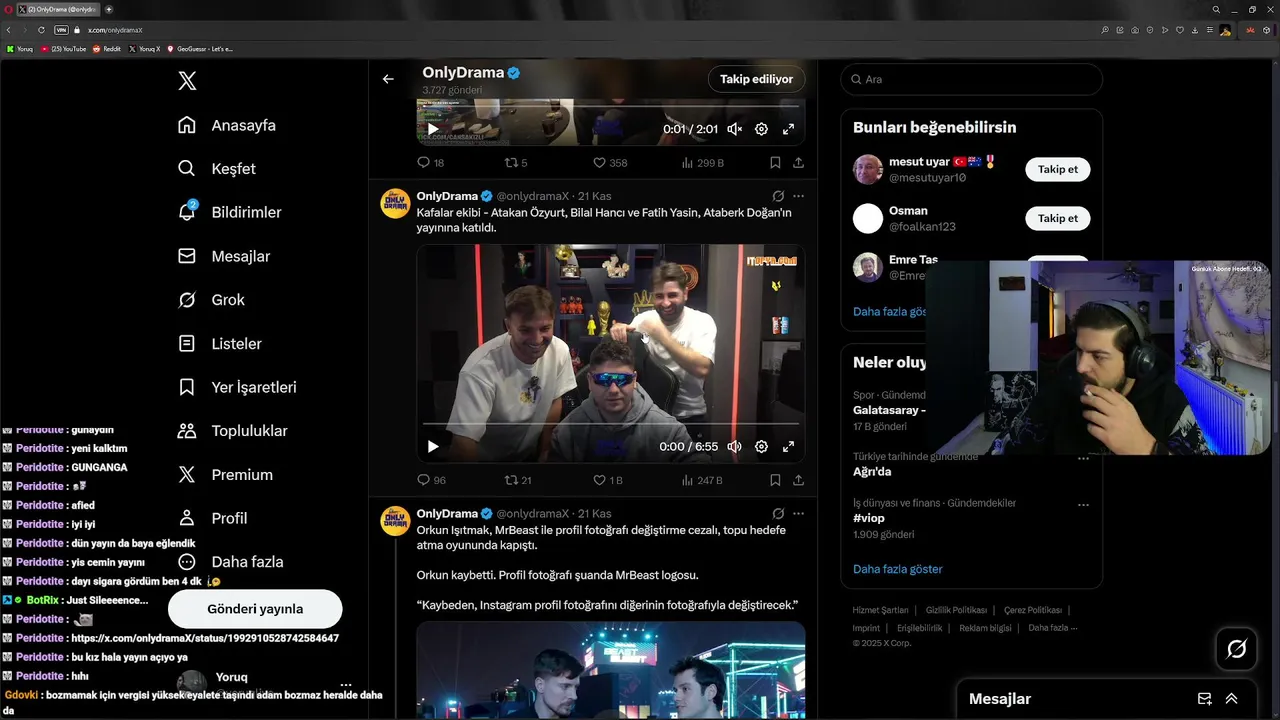Click Daha fazla göster under trends
1280x720 pixels.
click(x=898, y=569)
